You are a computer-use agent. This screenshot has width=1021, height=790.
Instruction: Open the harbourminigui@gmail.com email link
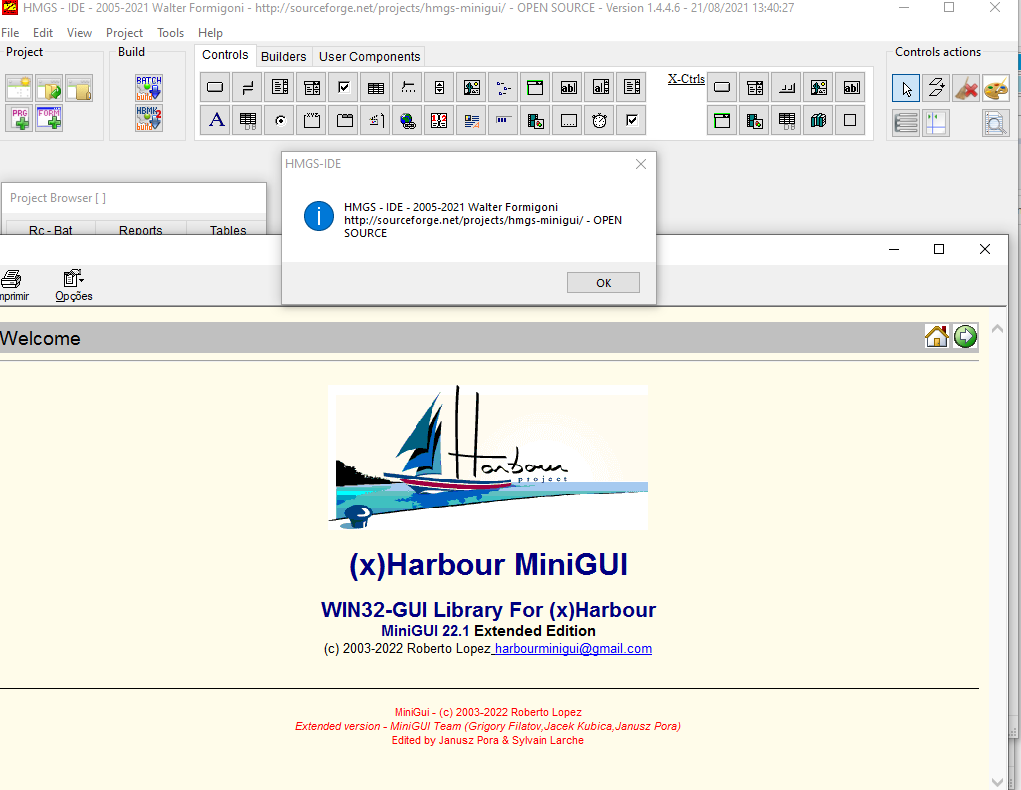[573, 649]
